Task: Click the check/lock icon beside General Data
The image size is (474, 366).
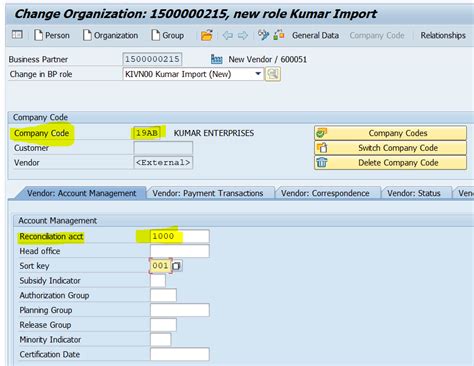Action: pos(279,35)
